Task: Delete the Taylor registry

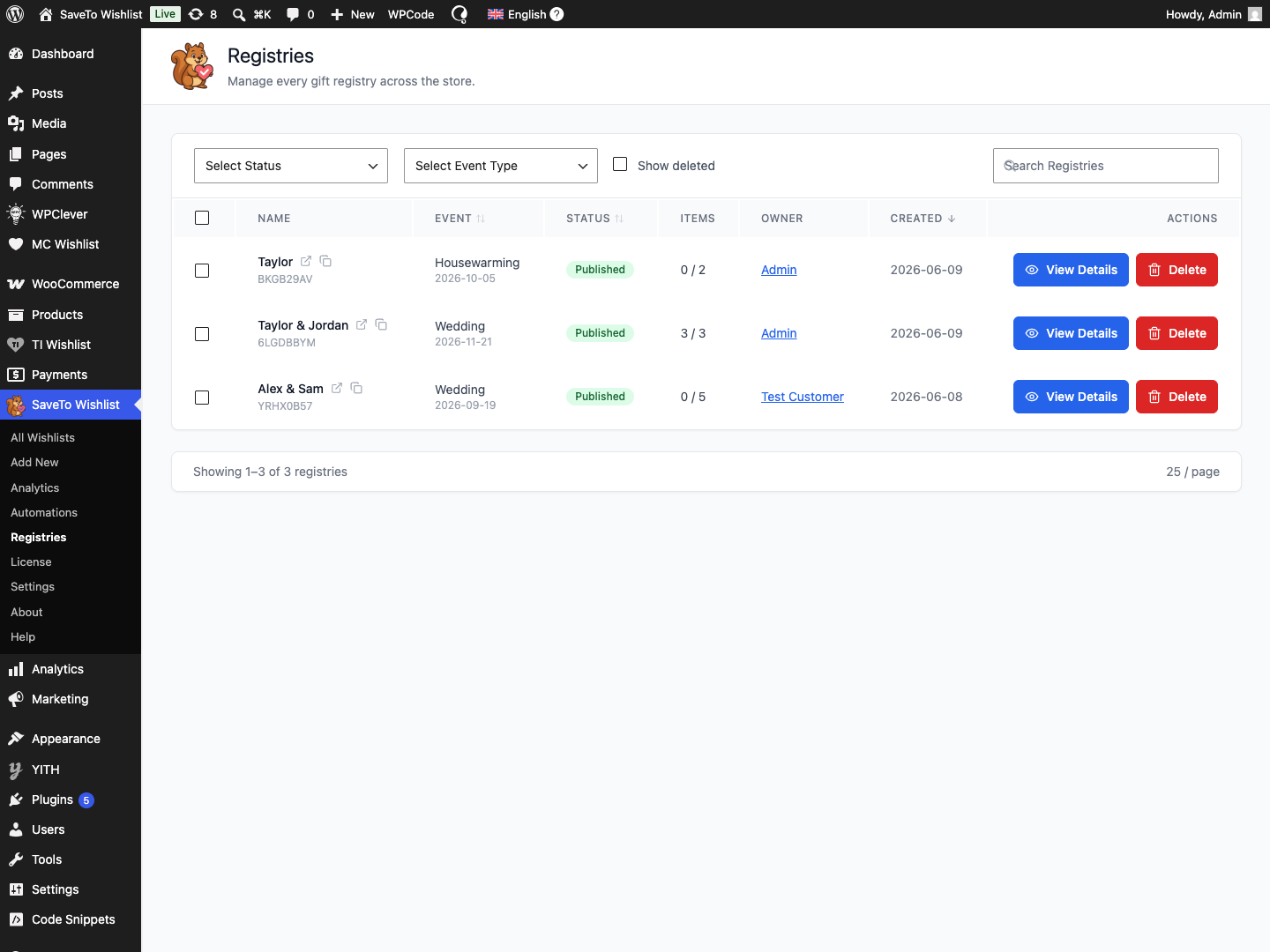Action: (1177, 270)
